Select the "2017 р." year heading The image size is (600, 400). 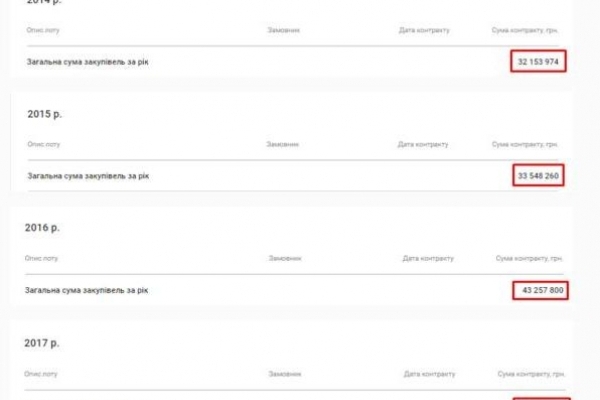pos(42,343)
